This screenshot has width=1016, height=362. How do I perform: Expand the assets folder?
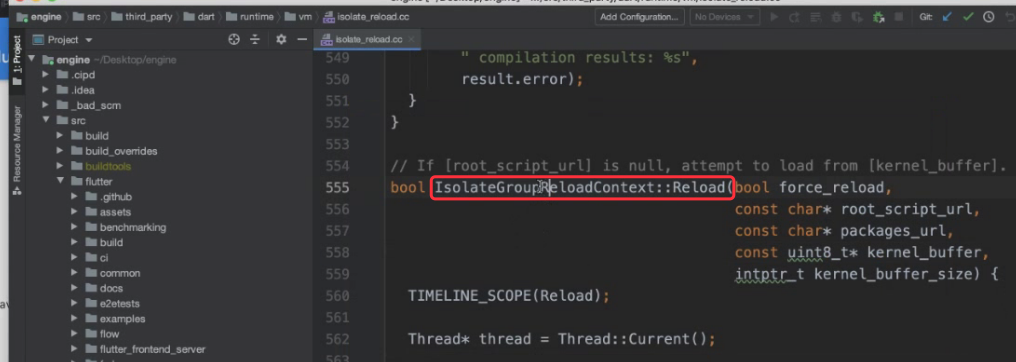(75, 212)
